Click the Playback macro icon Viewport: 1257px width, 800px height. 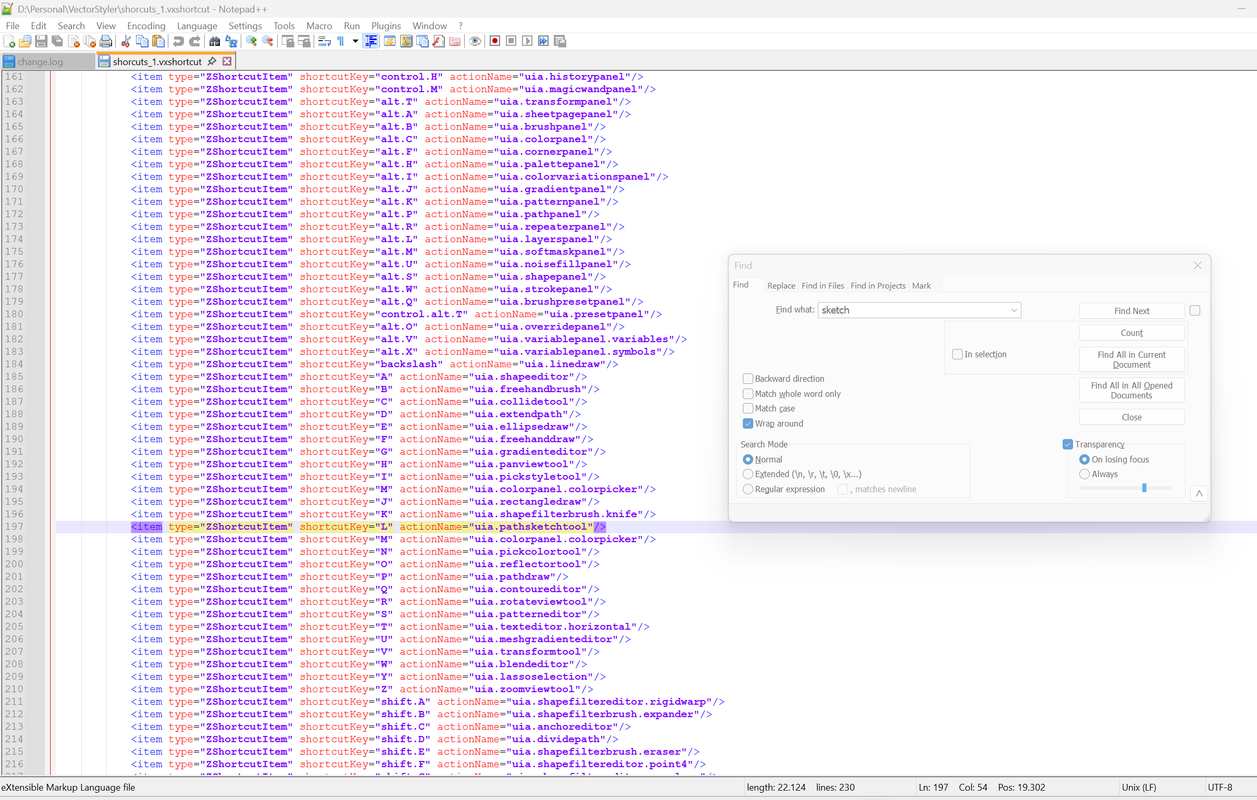coord(527,41)
